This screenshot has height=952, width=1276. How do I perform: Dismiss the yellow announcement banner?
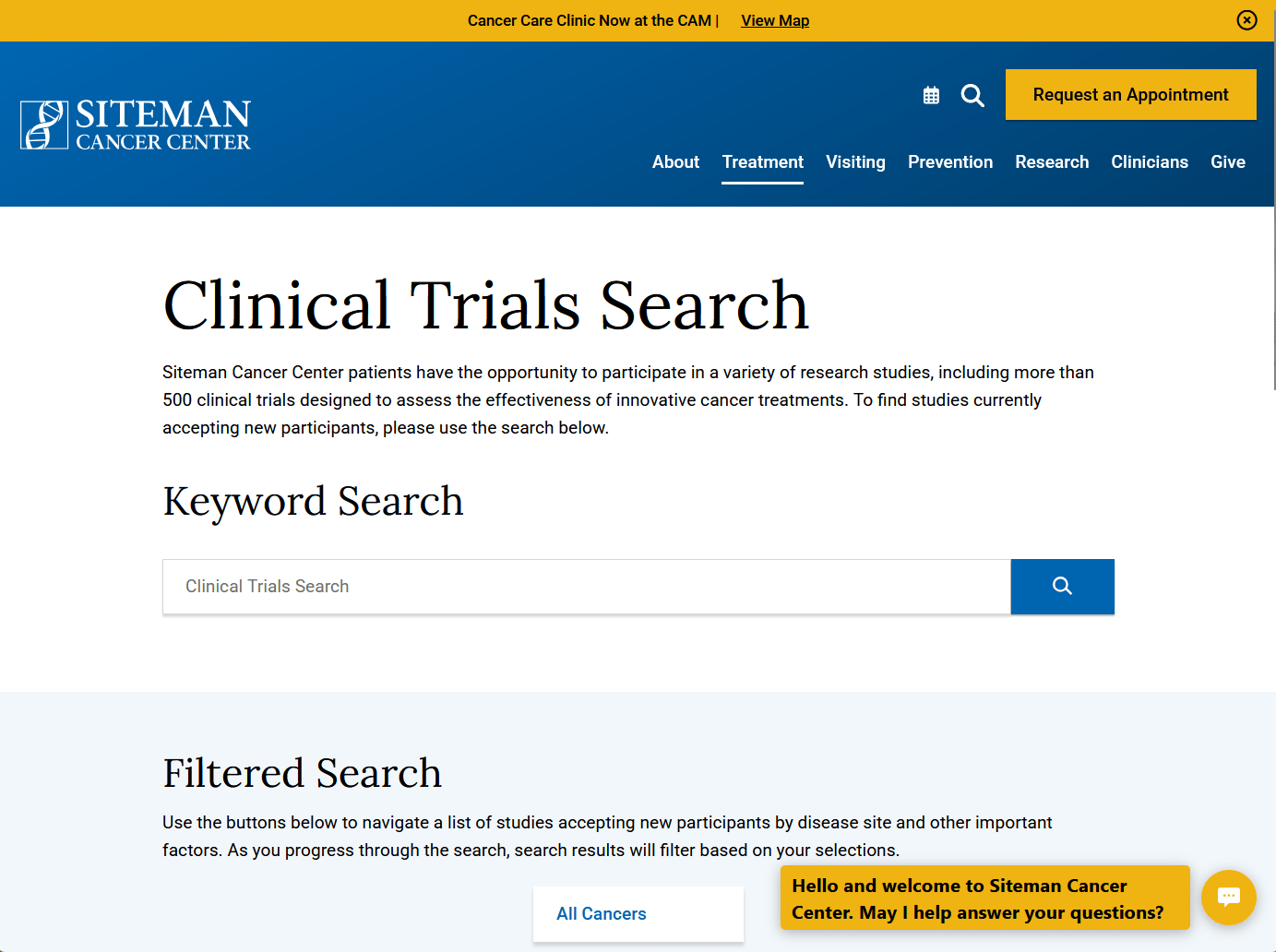click(x=1246, y=20)
